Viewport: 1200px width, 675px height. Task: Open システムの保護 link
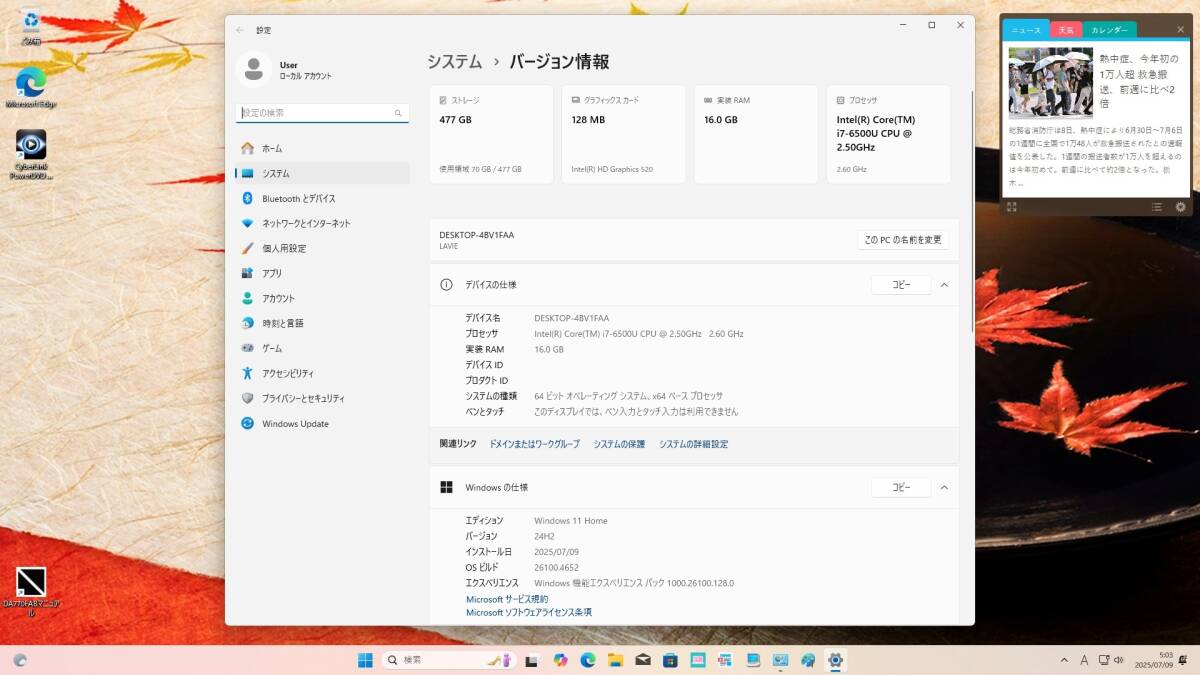[x=619, y=444]
